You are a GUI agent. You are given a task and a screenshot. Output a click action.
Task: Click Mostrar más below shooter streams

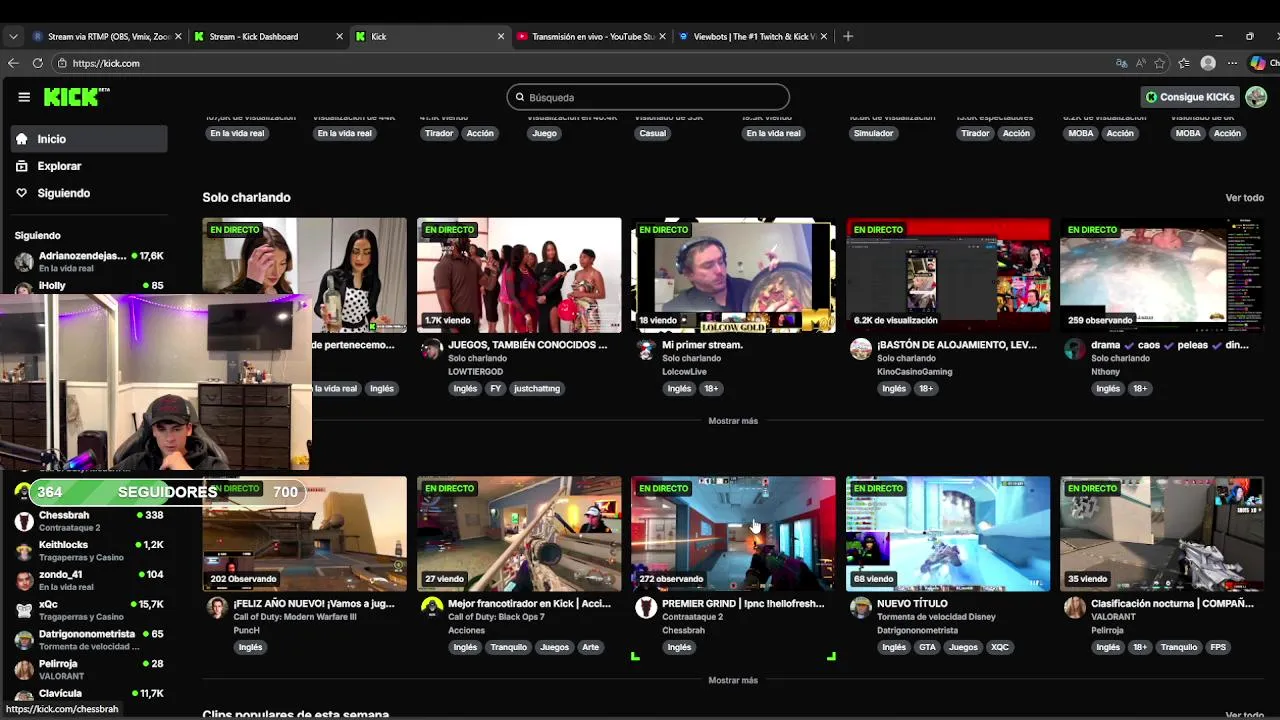click(733, 680)
